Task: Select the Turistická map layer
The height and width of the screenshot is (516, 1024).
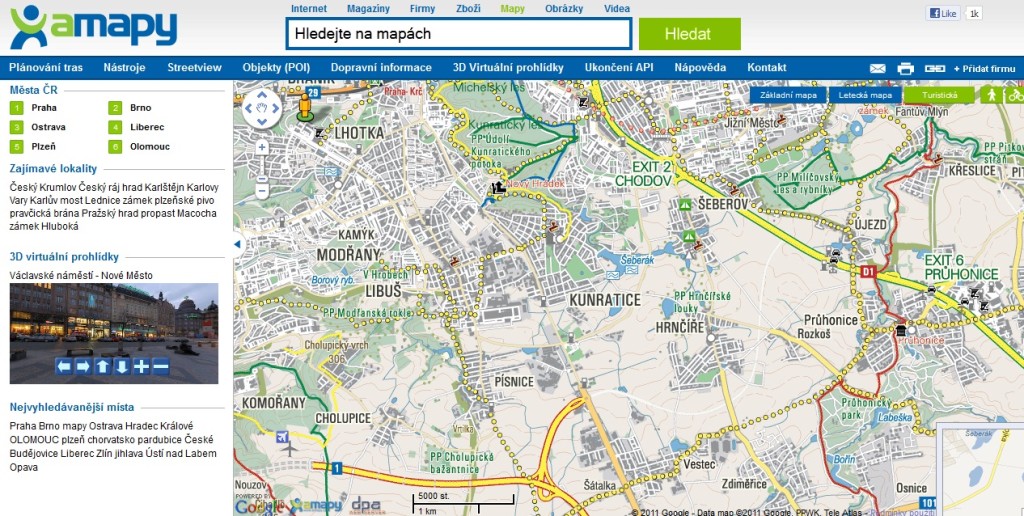Action: (939, 95)
